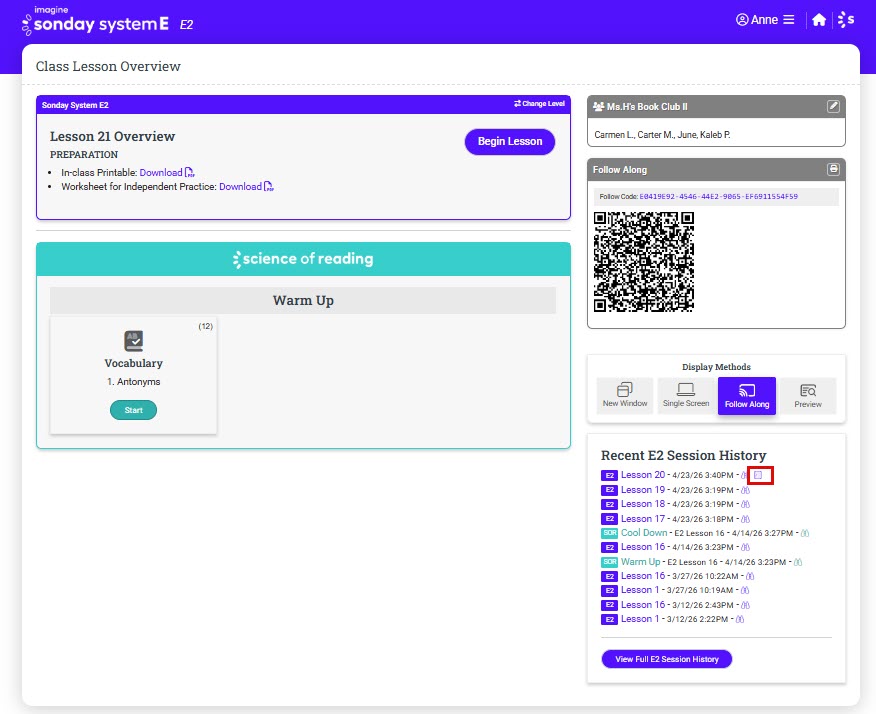Click binoculars icon for Lesson 16 on 4/14/26

click(x=745, y=548)
